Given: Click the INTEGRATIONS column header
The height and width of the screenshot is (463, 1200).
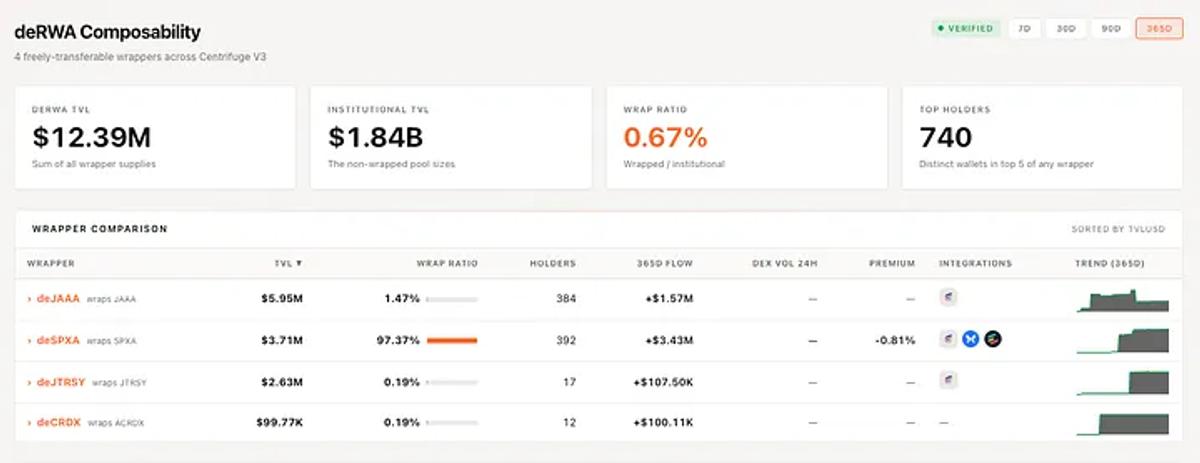Looking at the screenshot, I should [x=975, y=264].
